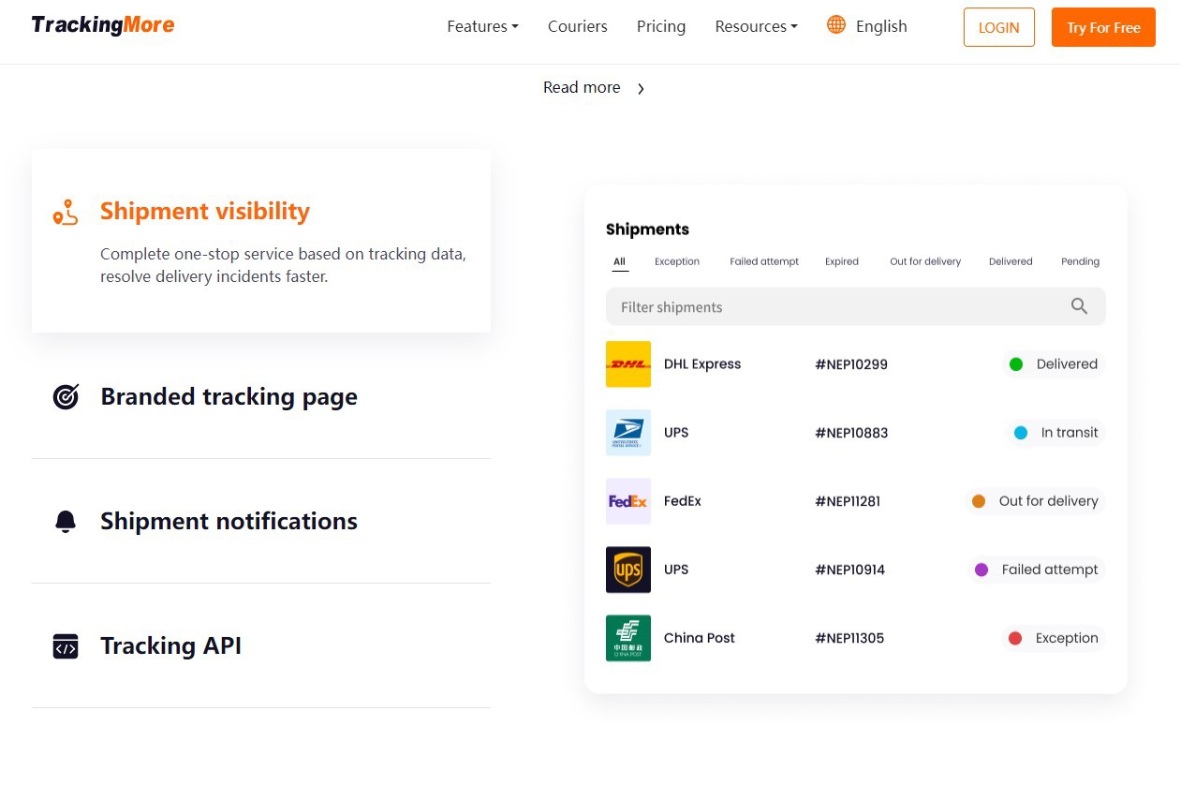Click the LOGIN button
This screenshot has width=1181, height=800.
click(x=999, y=27)
